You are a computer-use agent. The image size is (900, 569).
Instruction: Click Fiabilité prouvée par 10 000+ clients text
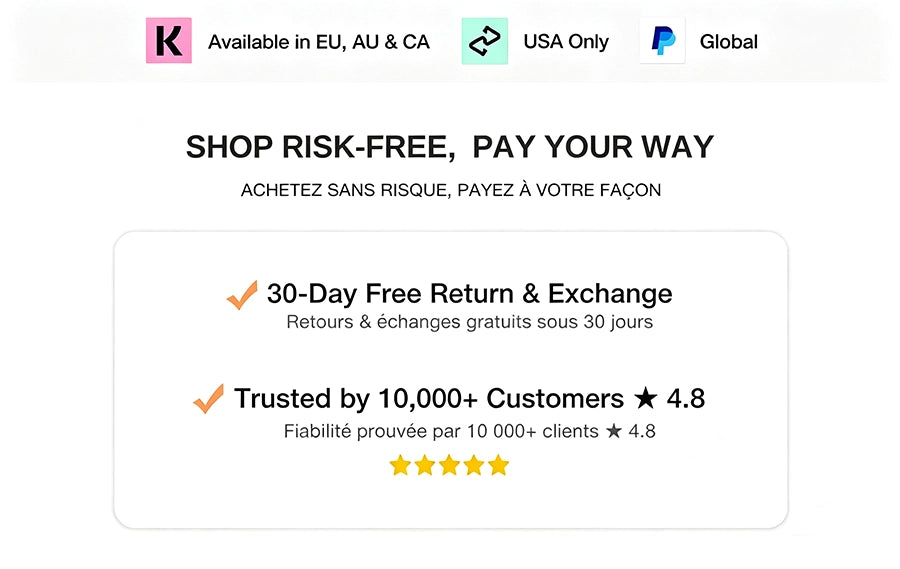[441, 431]
